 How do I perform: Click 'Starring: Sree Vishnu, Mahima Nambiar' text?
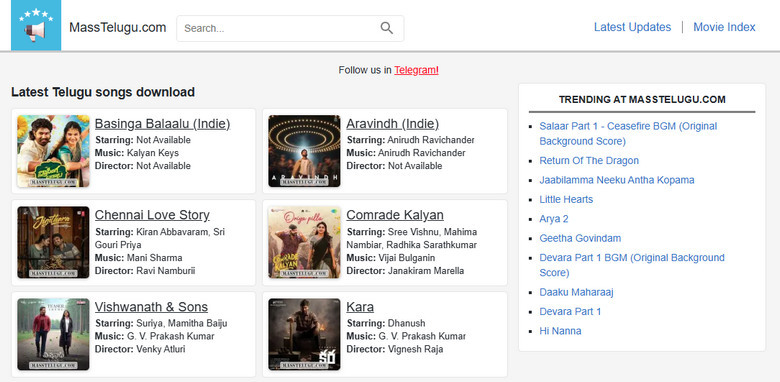[412, 238]
